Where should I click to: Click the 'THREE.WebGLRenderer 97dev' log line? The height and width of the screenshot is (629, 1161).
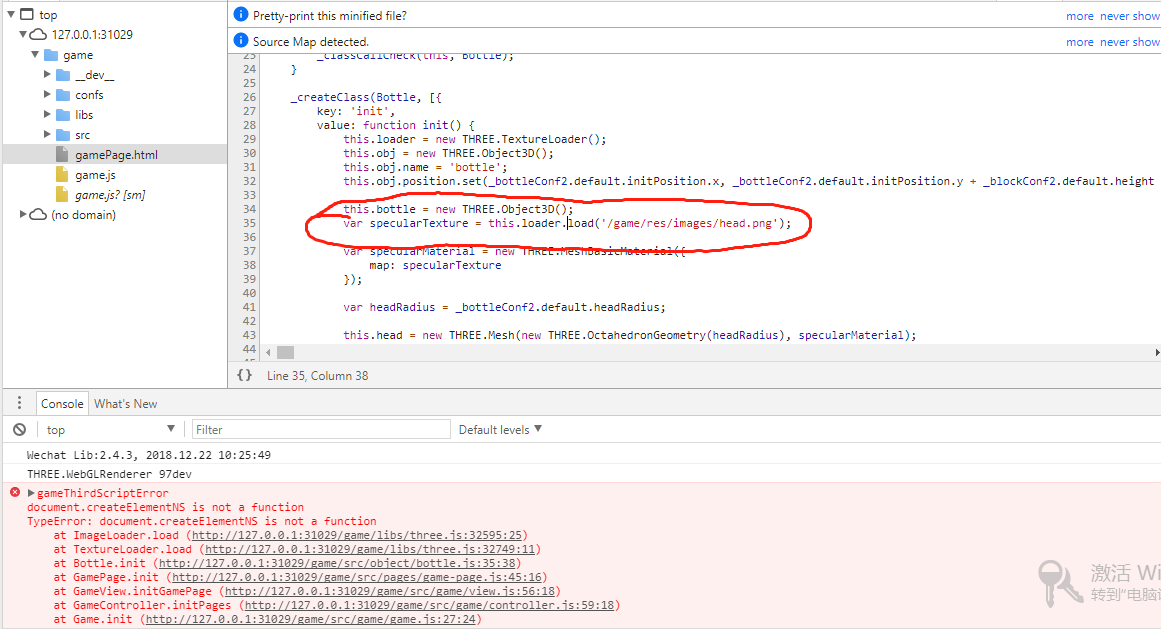pos(109,474)
